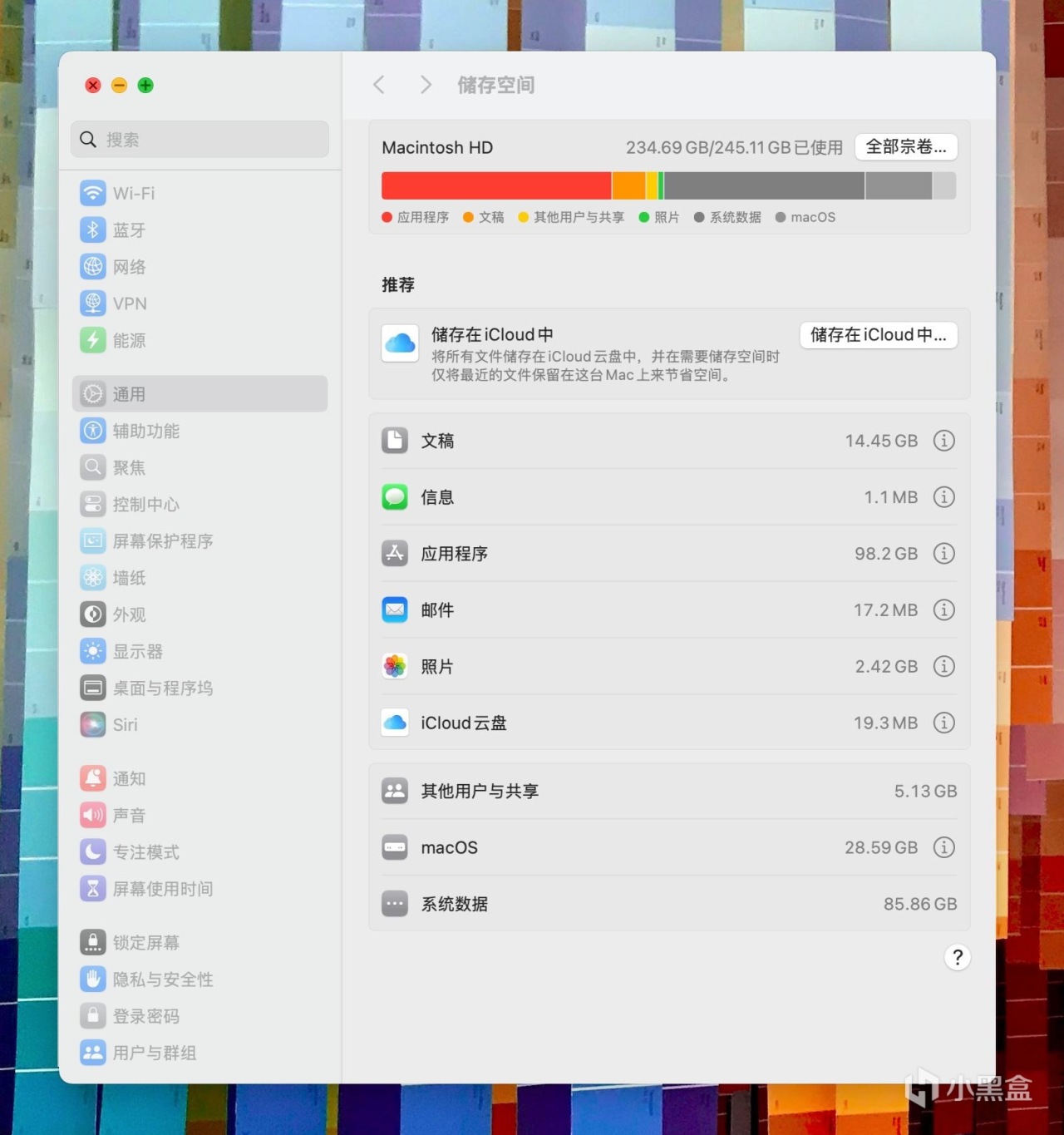This screenshot has height=1135, width=1064.
Task: Open the Screen Saver (屏幕保护程序) icon
Action: (93, 540)
